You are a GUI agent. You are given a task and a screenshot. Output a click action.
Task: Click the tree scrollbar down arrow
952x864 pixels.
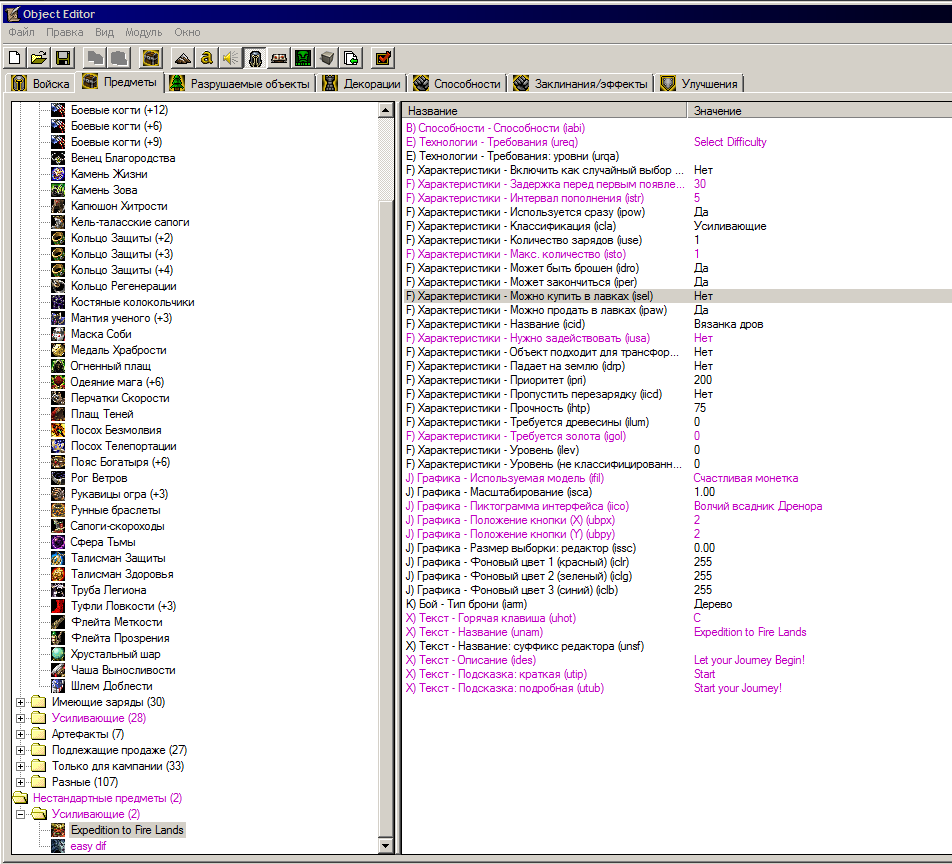(386, 846)
